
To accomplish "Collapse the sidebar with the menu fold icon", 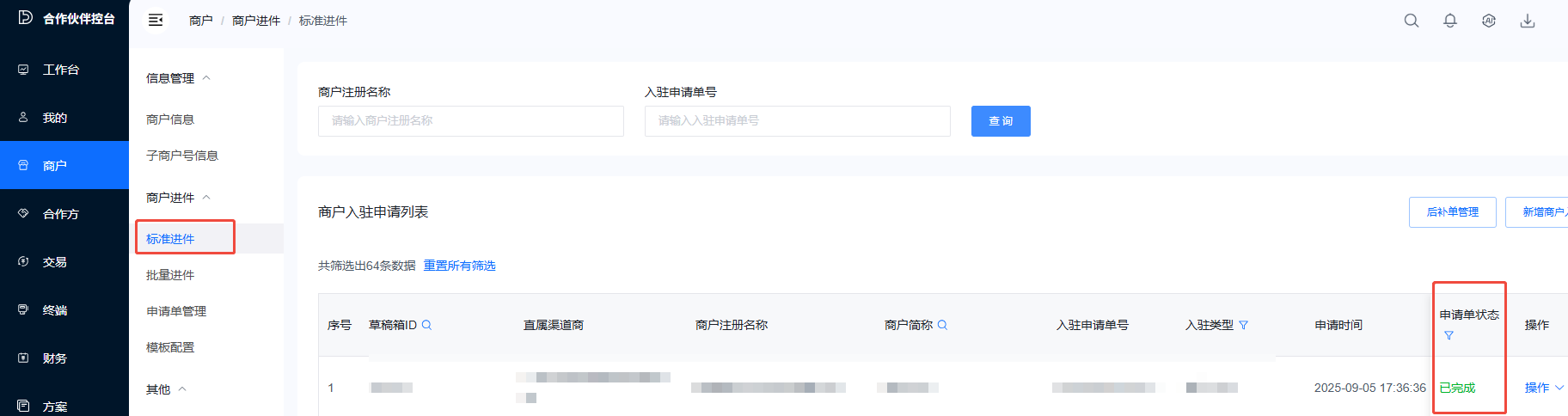I will (156, 20).
